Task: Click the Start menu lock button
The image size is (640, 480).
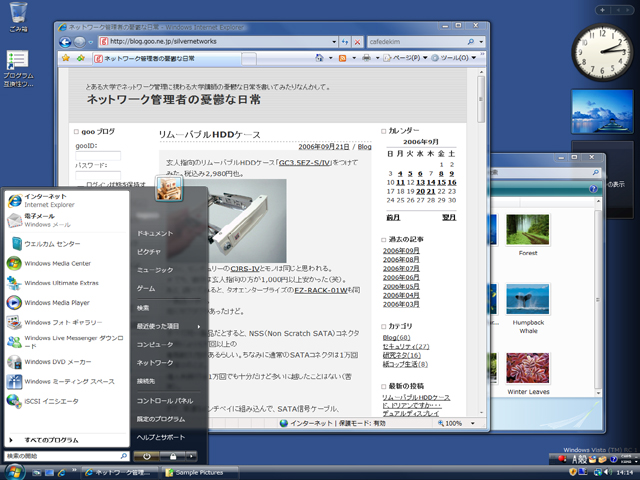Action: [x=173, y=456]
